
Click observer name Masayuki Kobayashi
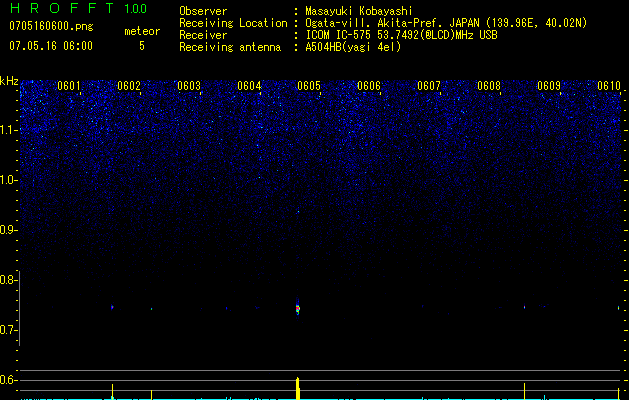[x=359, y=11]
